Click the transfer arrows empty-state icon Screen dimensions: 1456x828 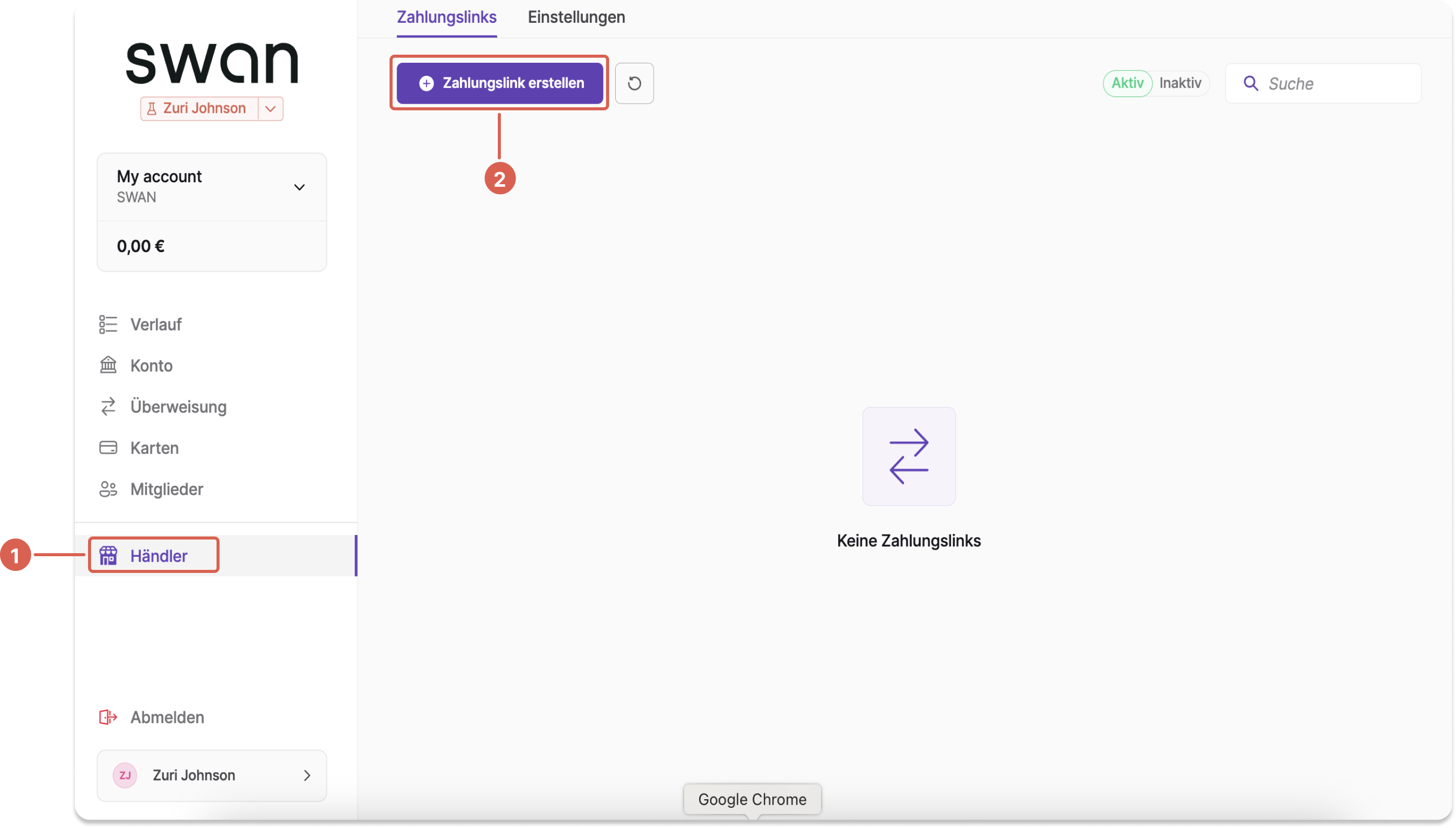[x=909, y=456]
